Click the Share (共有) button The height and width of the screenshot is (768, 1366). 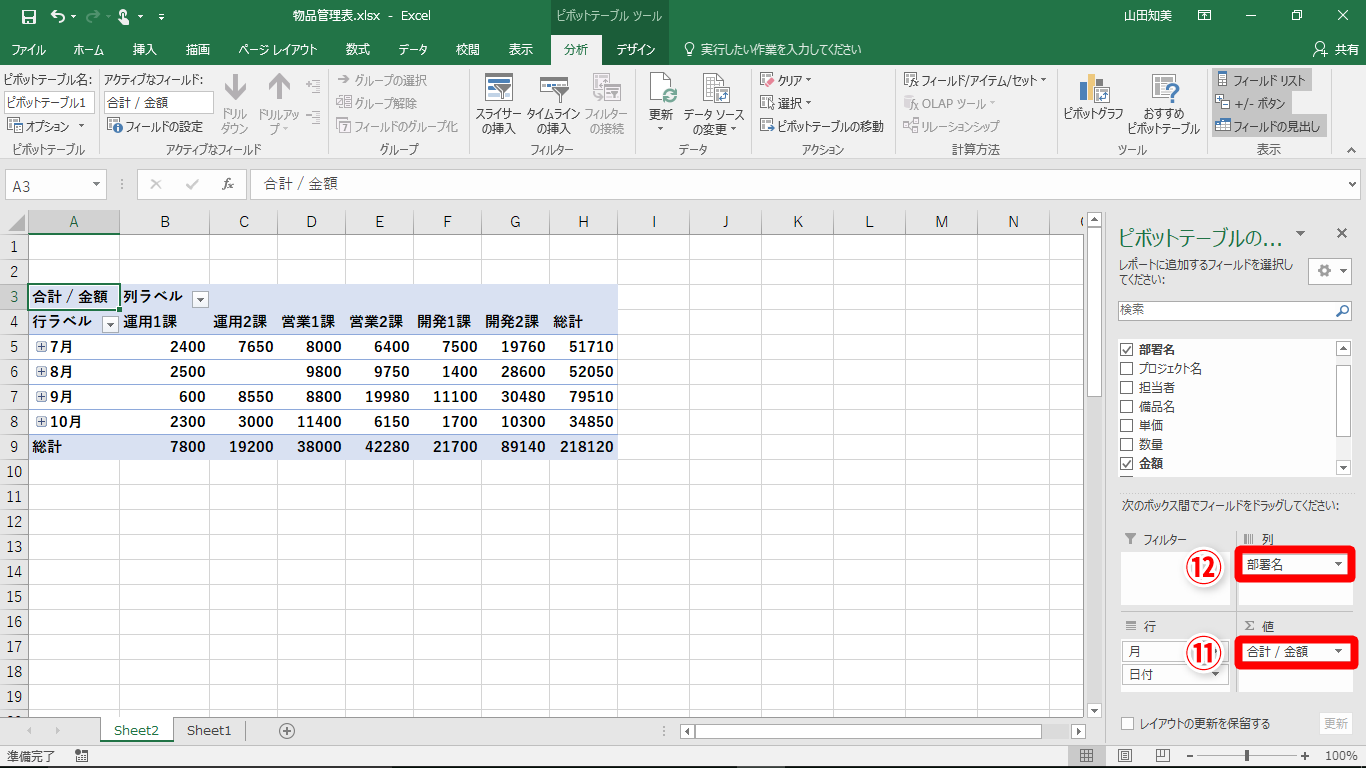pos(1335,49)
